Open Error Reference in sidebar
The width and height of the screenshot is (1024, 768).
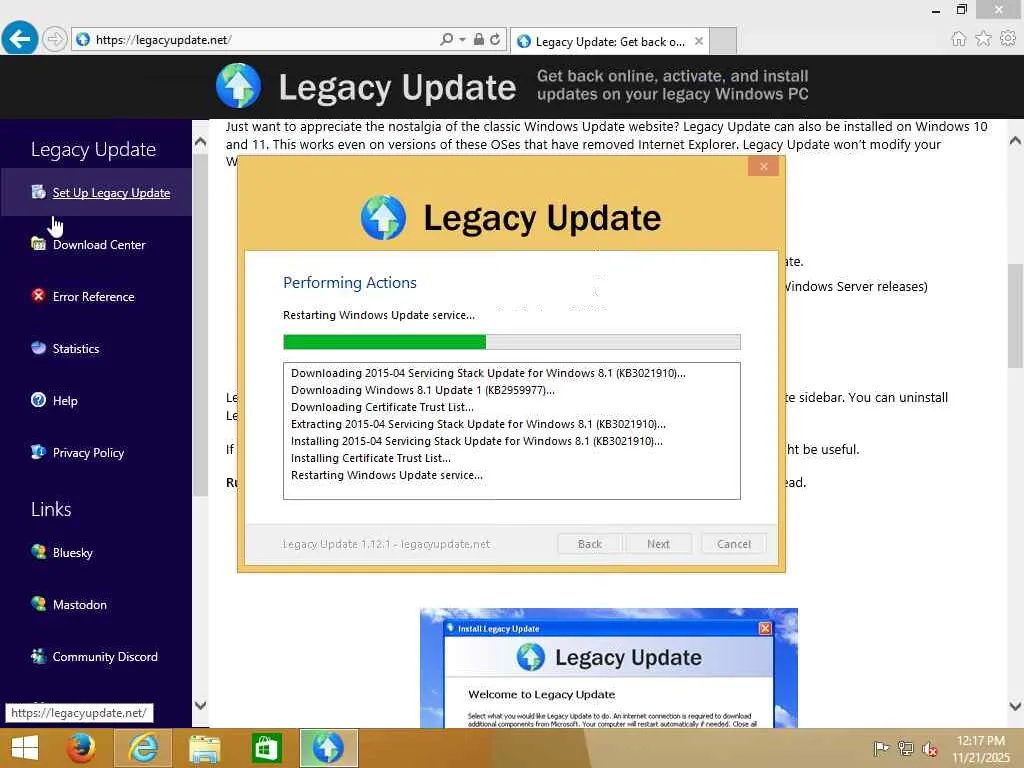coord(93,296)
